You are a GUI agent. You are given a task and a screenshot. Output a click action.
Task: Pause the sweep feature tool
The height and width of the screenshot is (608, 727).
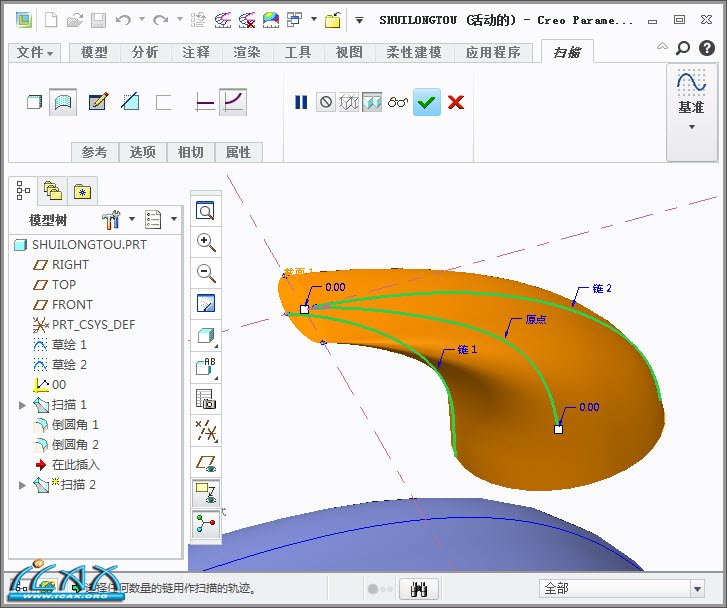(x=301, y=101)
